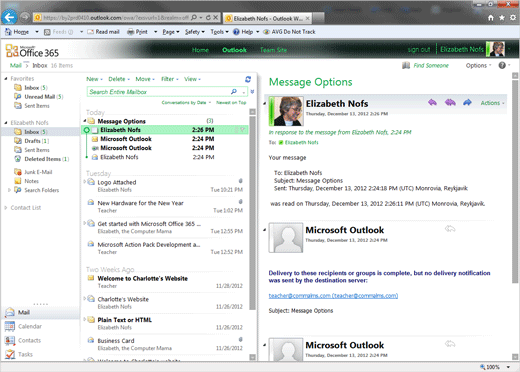520x372 pixels.
Task: Open the teacher@commains.com email link
Action: coord(333,296)
